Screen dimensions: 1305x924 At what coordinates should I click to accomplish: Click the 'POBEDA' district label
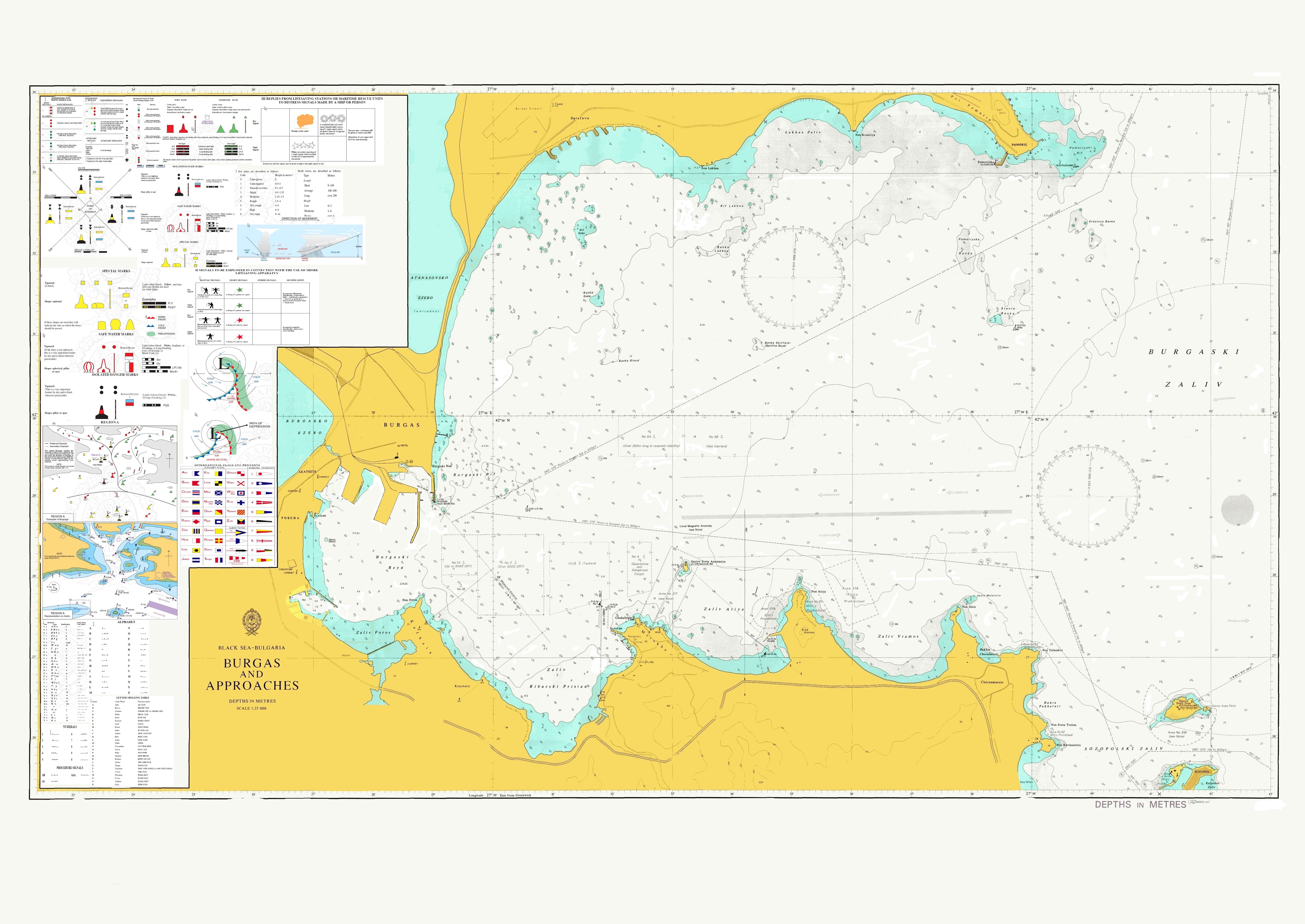click(x=290, y=518)
